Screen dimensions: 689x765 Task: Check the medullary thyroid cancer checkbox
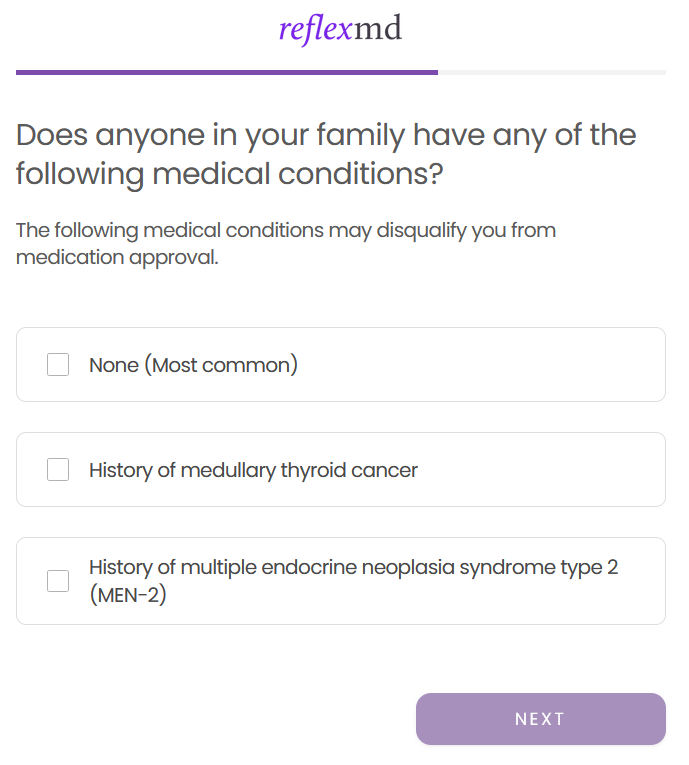click(58, 470)
